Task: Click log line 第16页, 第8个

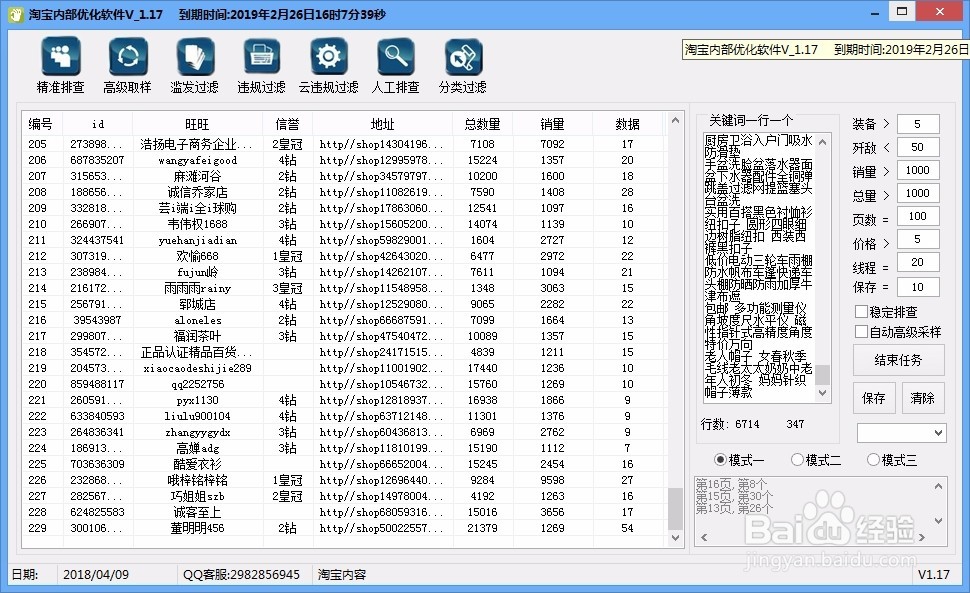Action: 731,484
